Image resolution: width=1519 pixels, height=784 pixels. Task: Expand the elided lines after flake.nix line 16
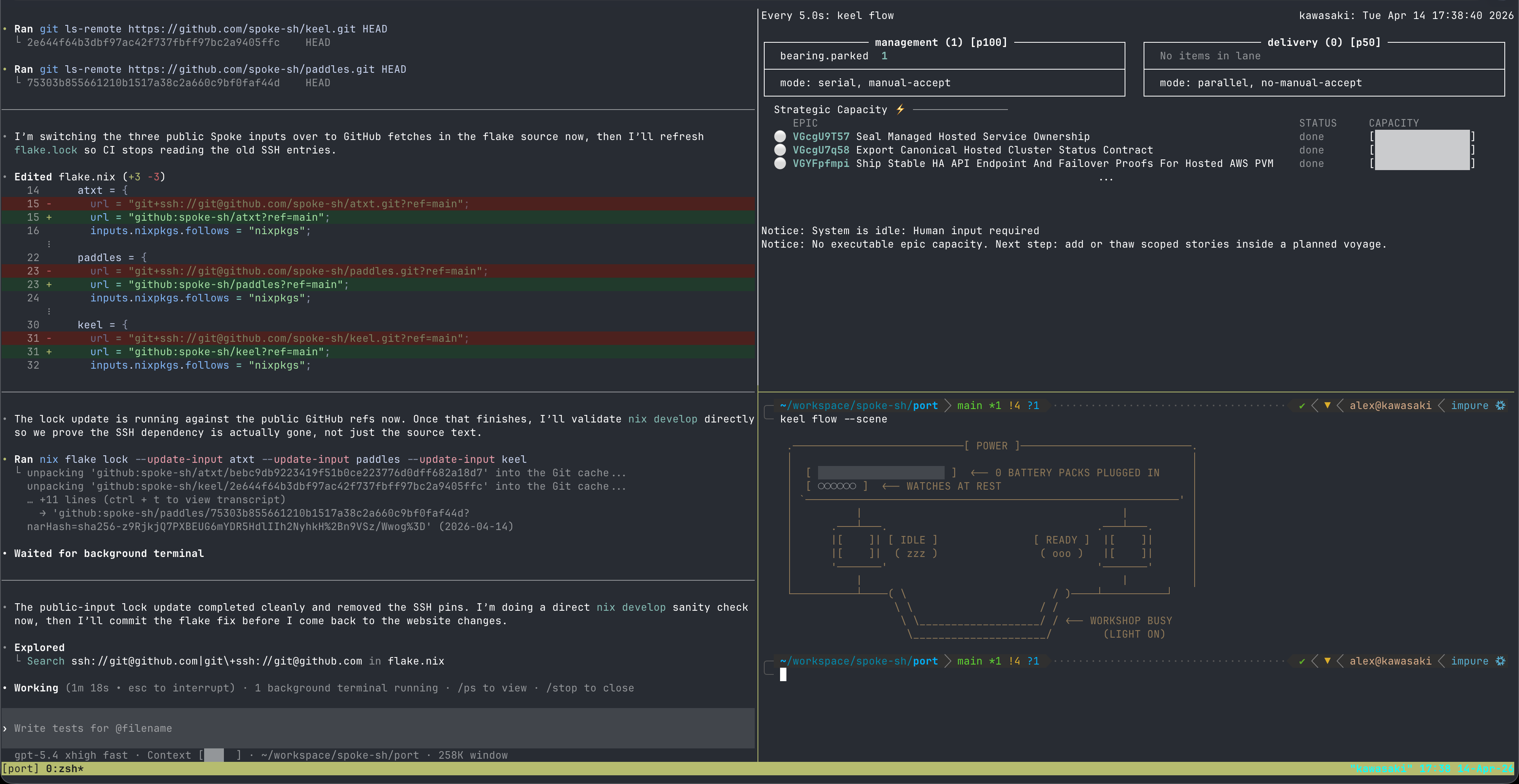(49, 244)
